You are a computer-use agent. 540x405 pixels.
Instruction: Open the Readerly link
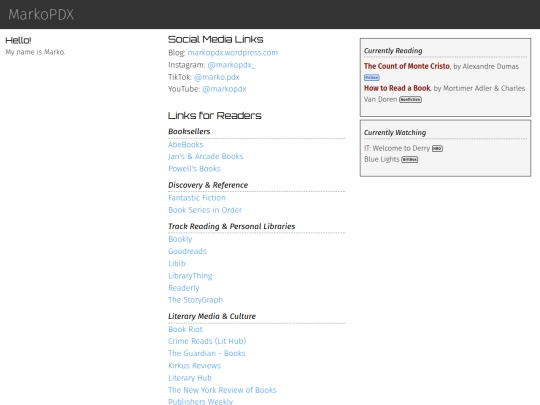pos(184,288)
